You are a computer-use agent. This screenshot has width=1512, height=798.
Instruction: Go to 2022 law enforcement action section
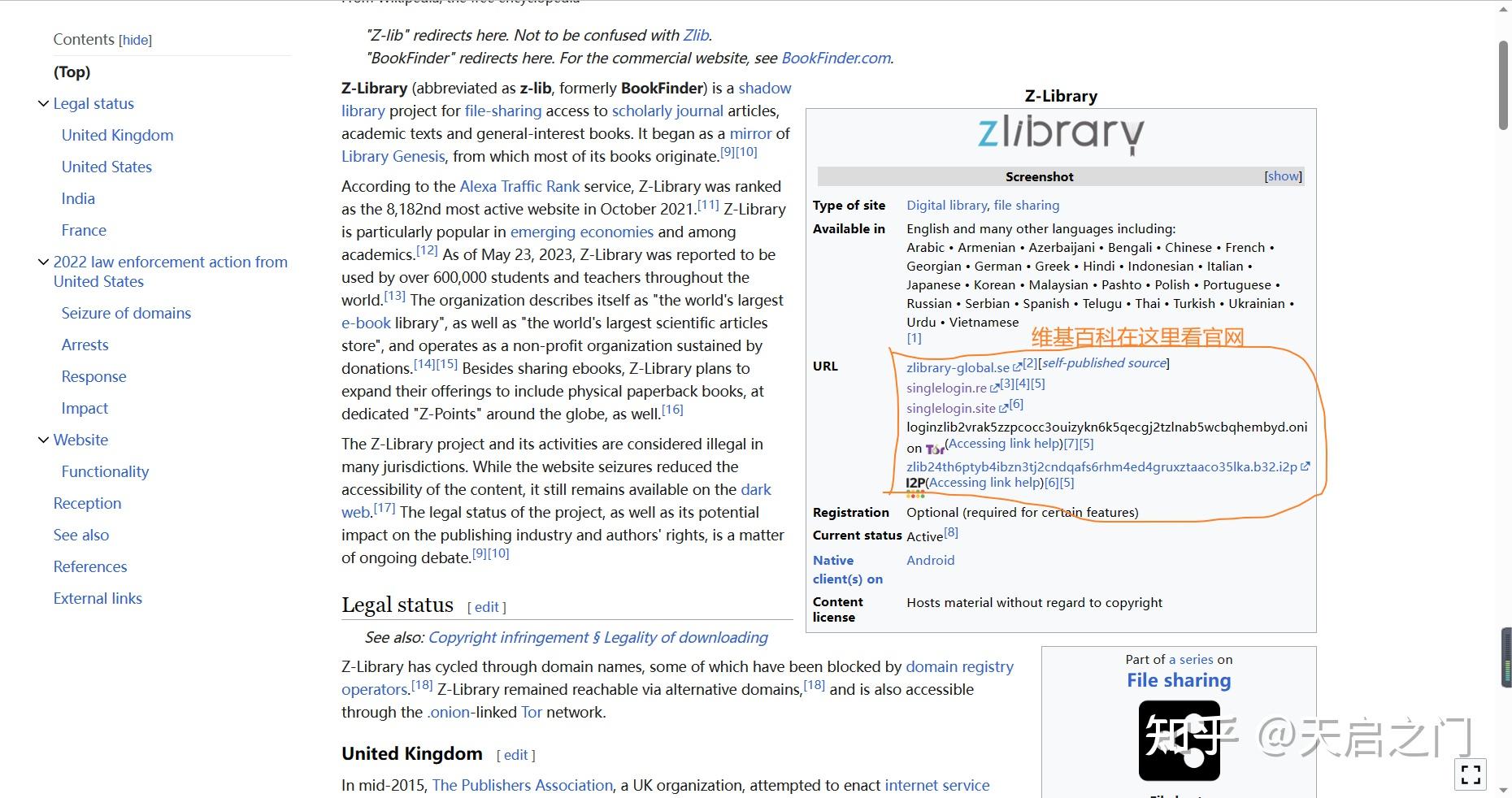point(171,271)
